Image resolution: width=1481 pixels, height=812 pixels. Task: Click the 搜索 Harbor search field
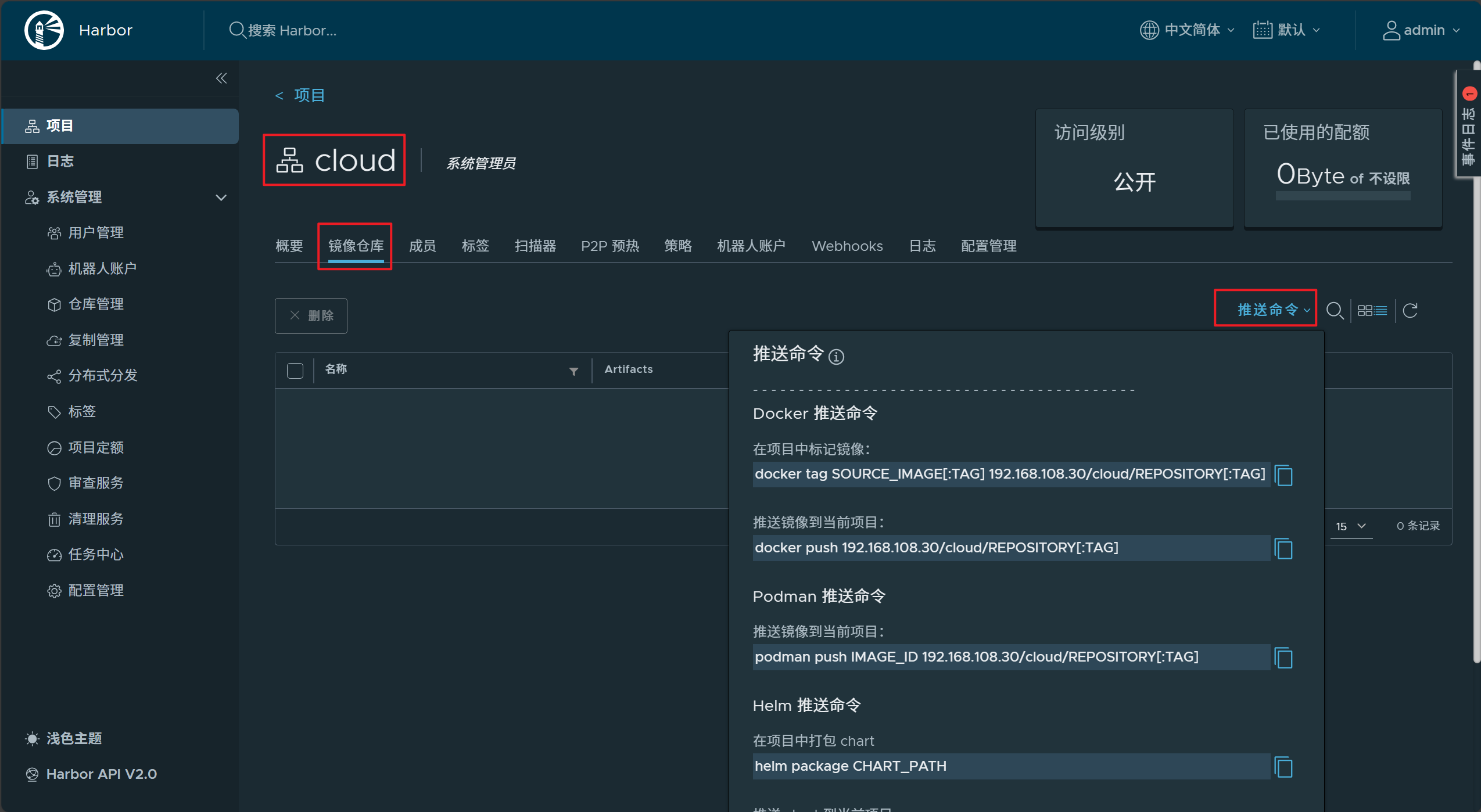coord(292,30)
